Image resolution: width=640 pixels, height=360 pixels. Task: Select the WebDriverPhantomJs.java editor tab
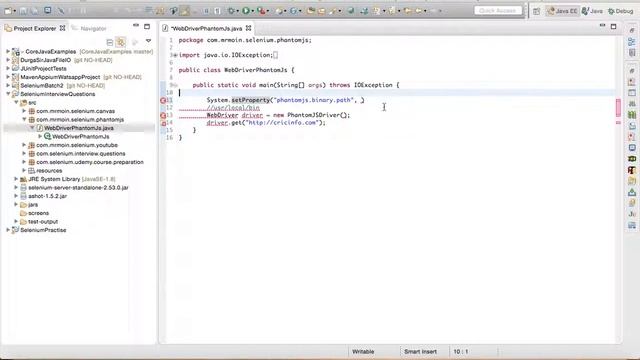(207, 29)
